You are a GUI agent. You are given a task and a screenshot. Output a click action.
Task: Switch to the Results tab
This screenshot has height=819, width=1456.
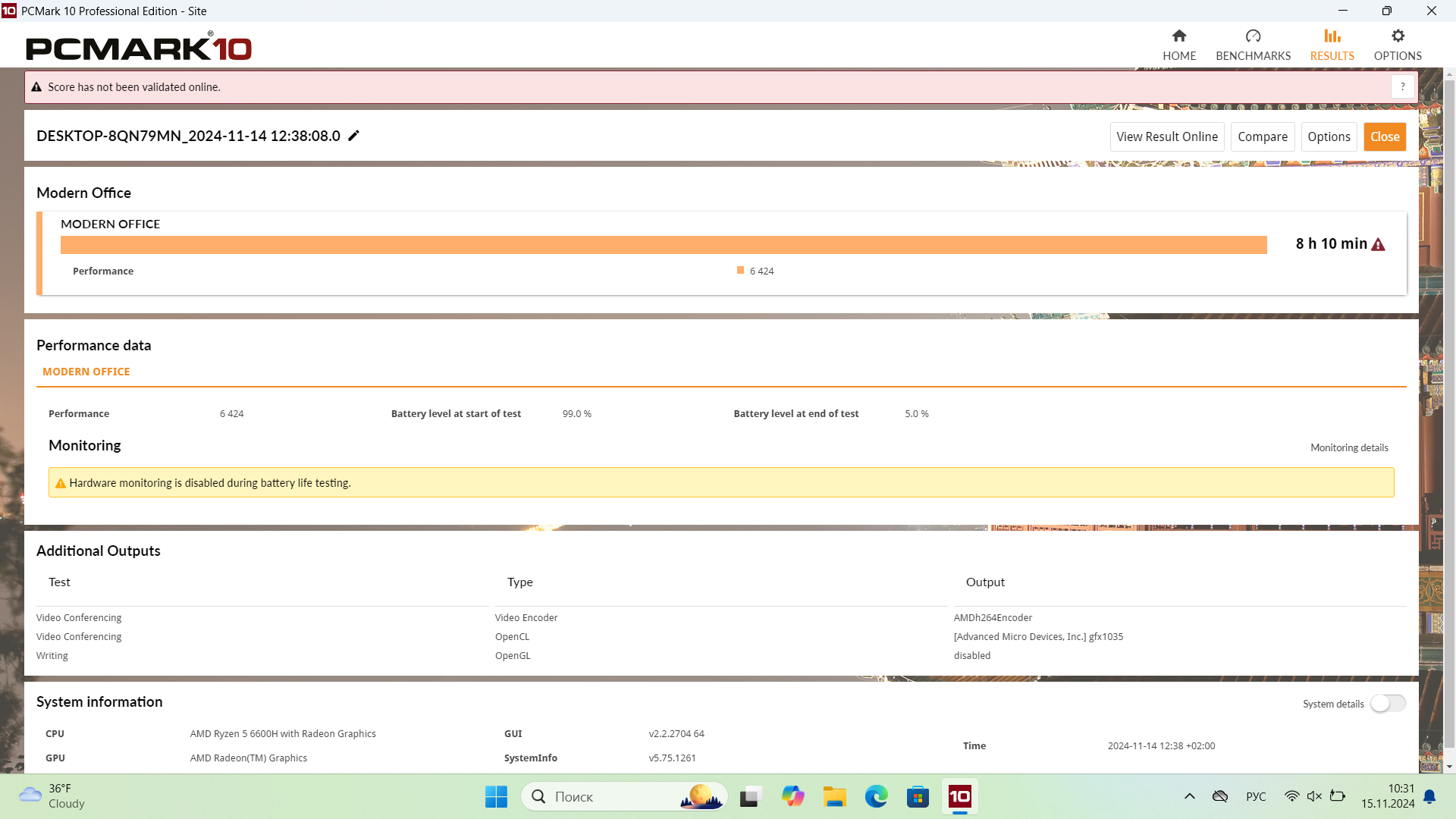coord(1332,45)
